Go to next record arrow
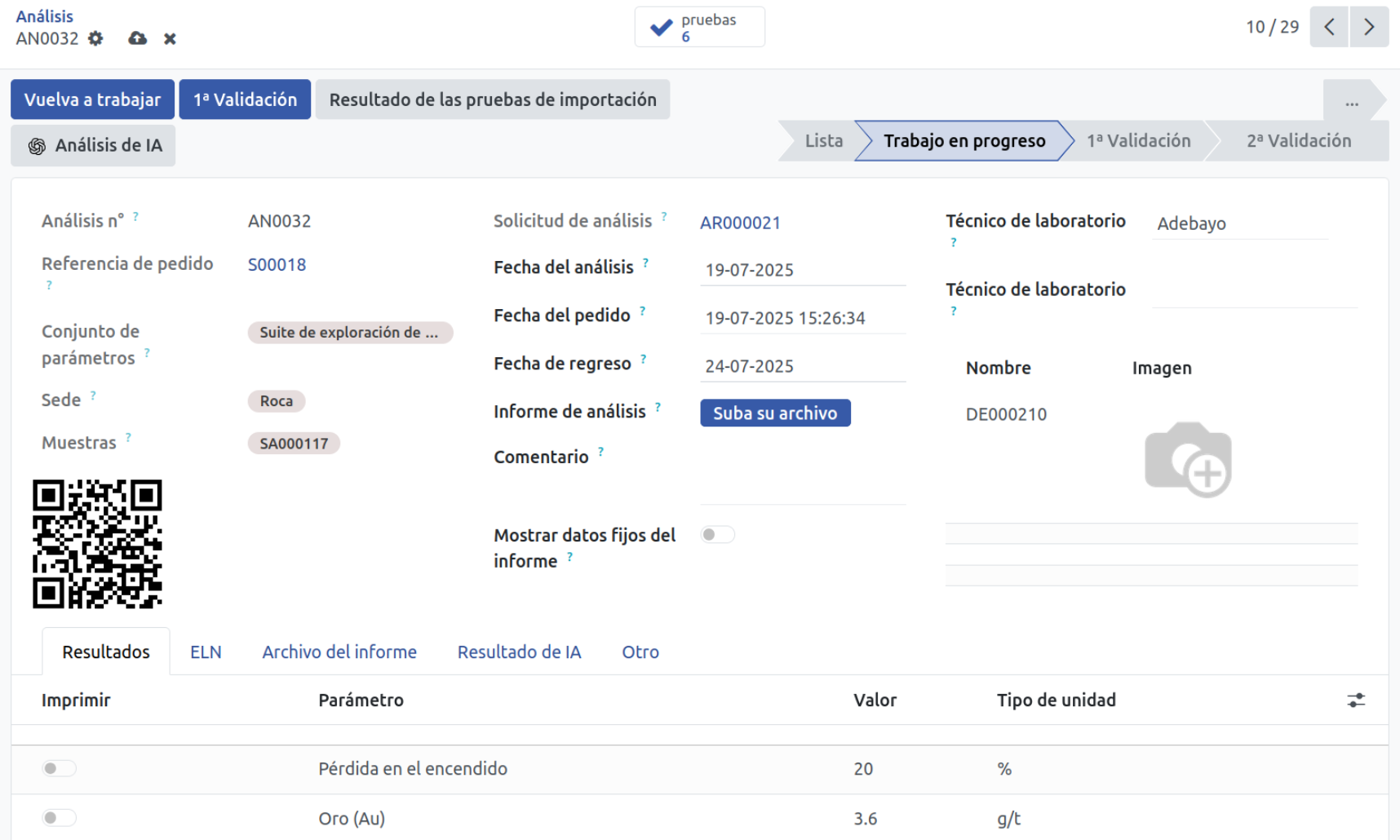 click(x=1369, y=27)
